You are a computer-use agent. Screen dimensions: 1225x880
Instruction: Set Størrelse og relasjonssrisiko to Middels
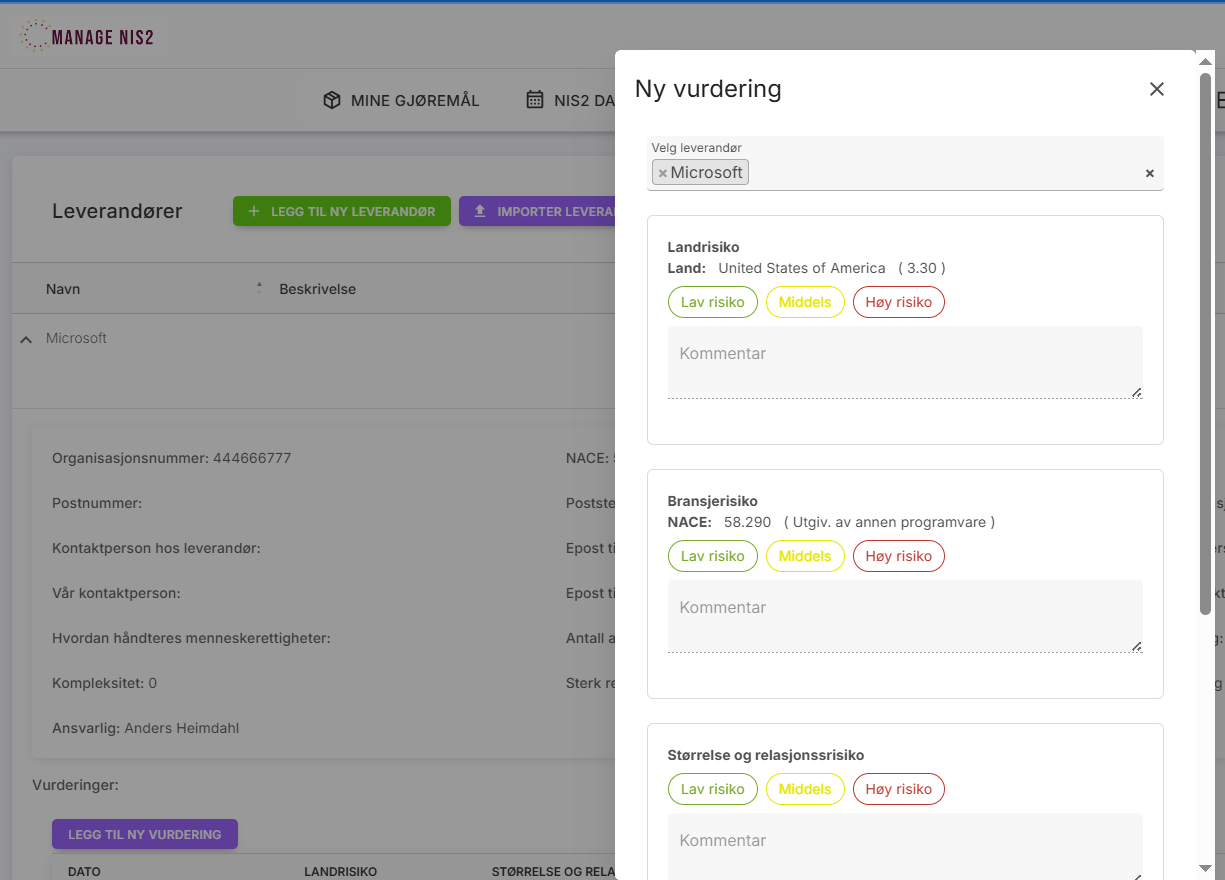point(805,789)
